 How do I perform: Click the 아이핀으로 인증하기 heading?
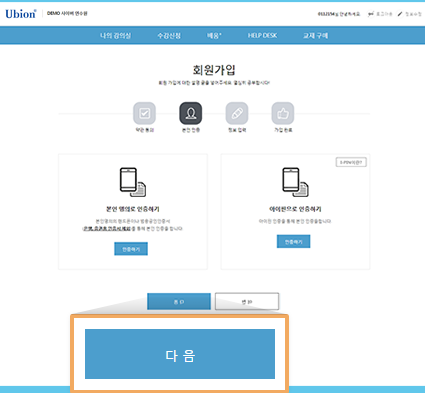point(295,209)
